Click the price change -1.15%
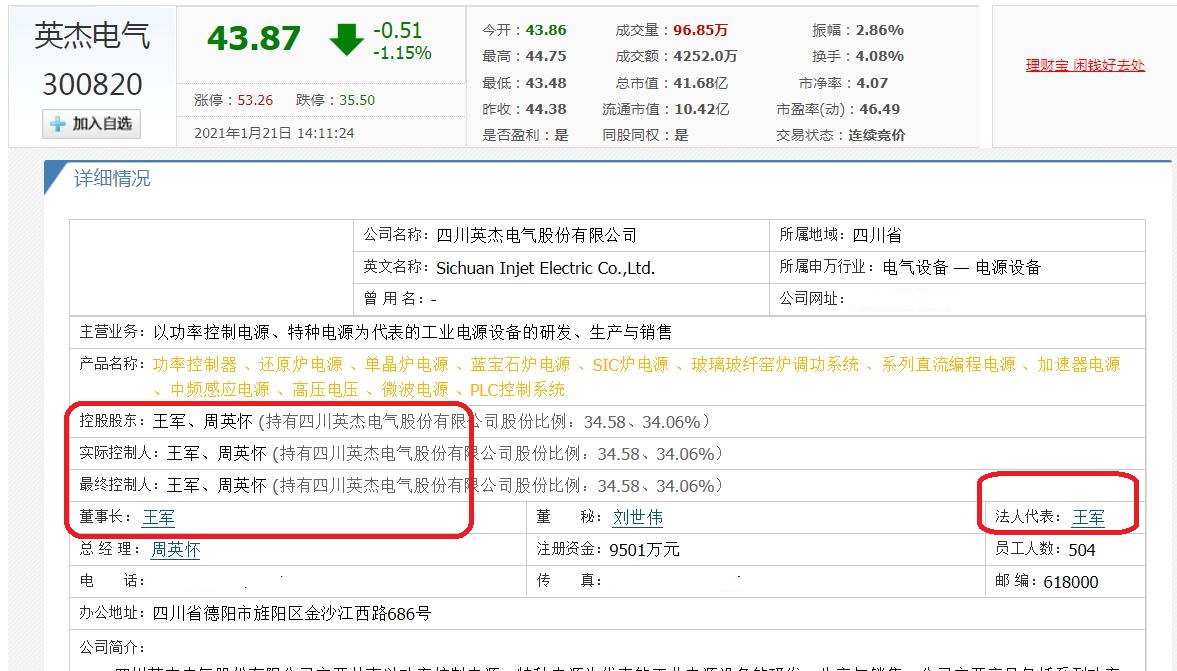Image resolution: width=1177 pixels, height=671 pixels. [402, 53]
